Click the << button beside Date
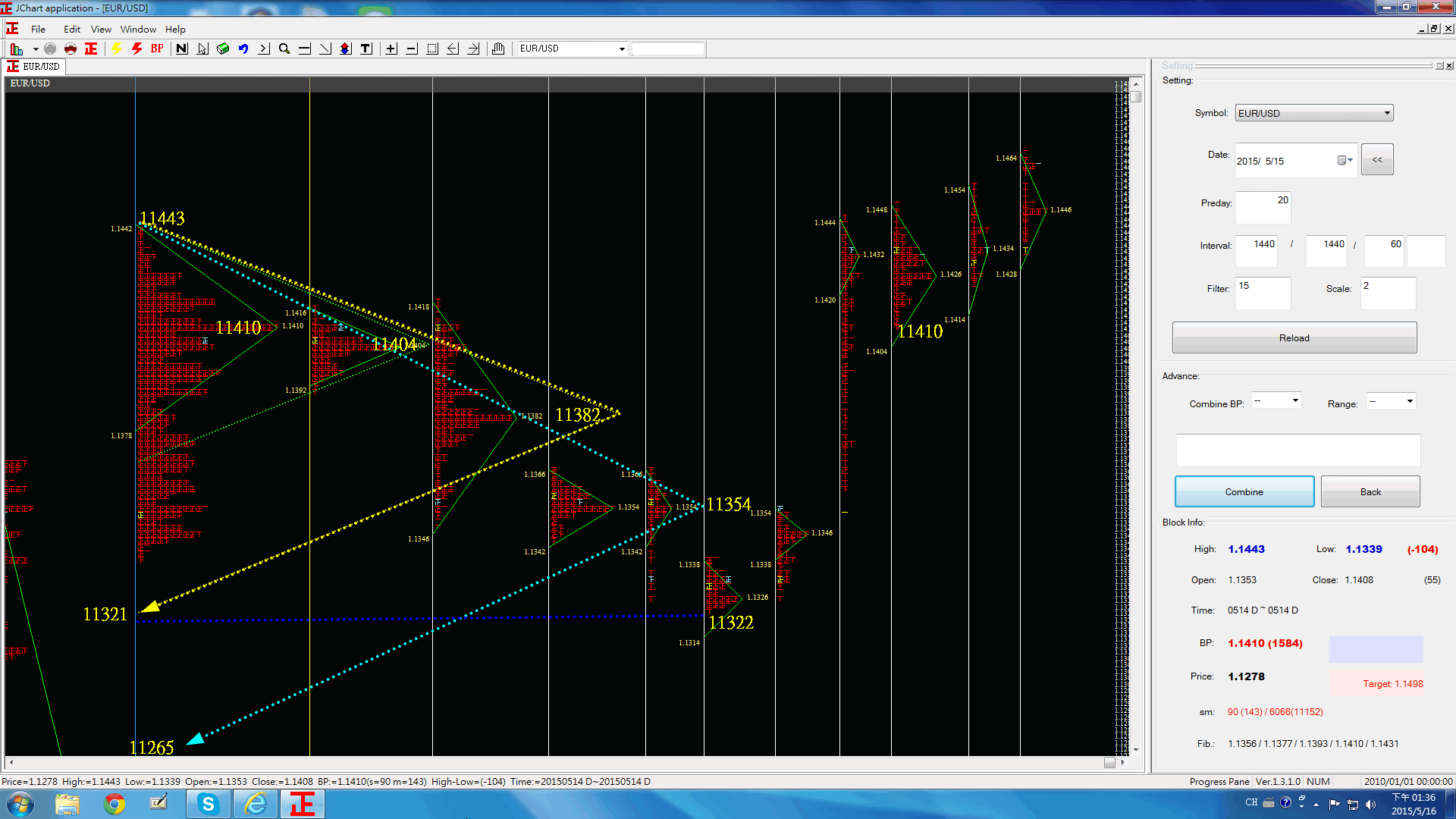Screen dimensions: 1456x819 point(1377,159)
